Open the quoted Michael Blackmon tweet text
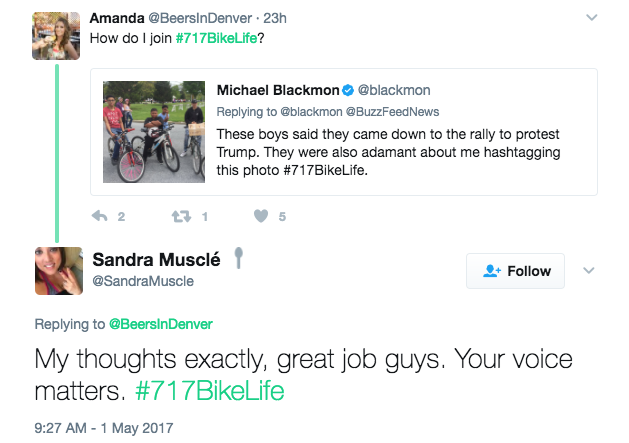Viewport: 629px width, 443px height. coord(388,152)
